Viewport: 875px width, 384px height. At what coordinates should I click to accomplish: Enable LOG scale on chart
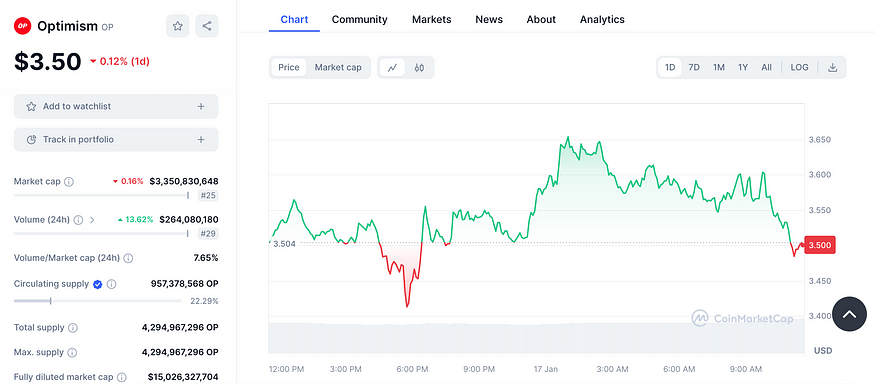coord(799,68)
